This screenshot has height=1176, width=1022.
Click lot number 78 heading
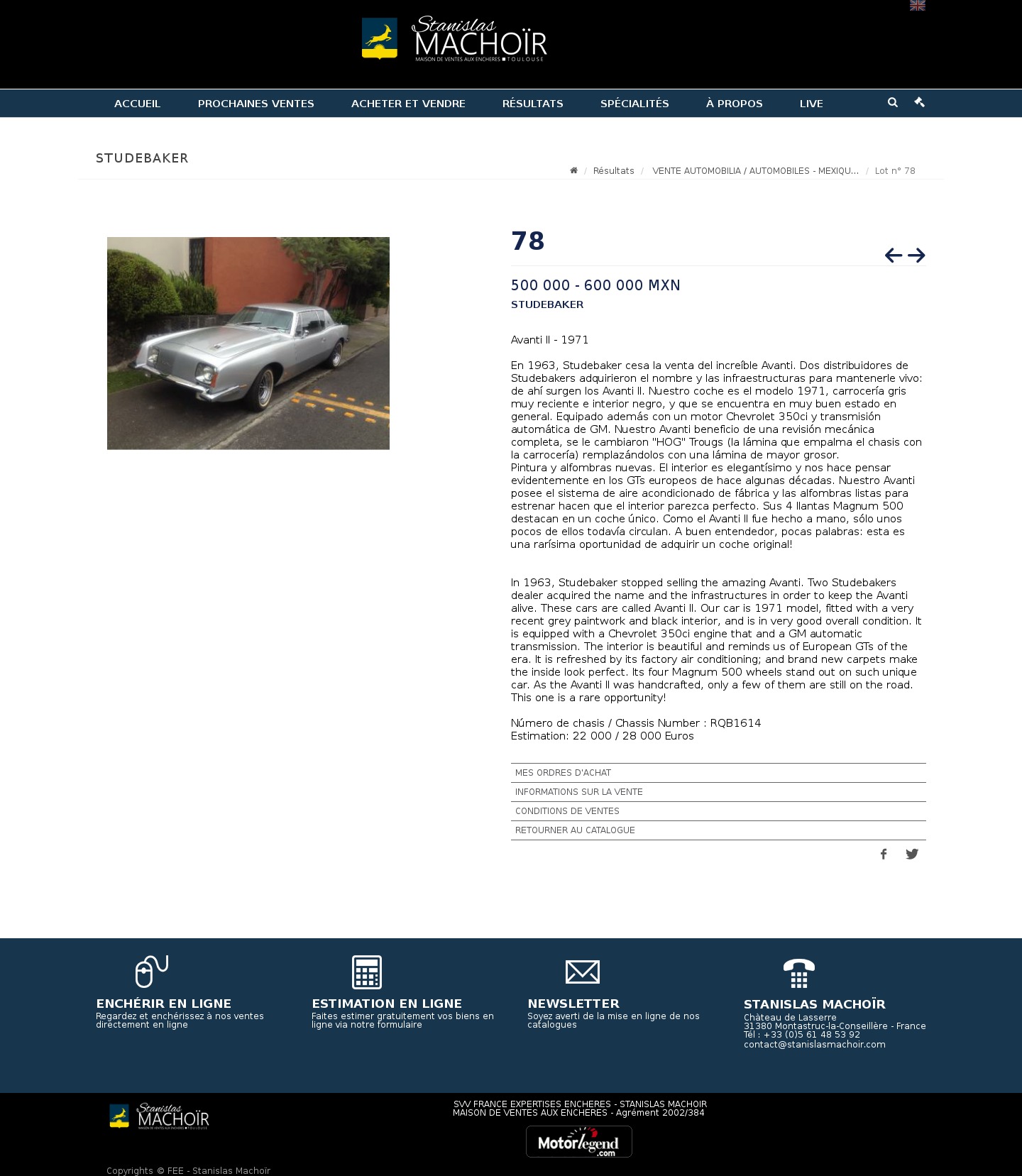[x=527, y=241]
